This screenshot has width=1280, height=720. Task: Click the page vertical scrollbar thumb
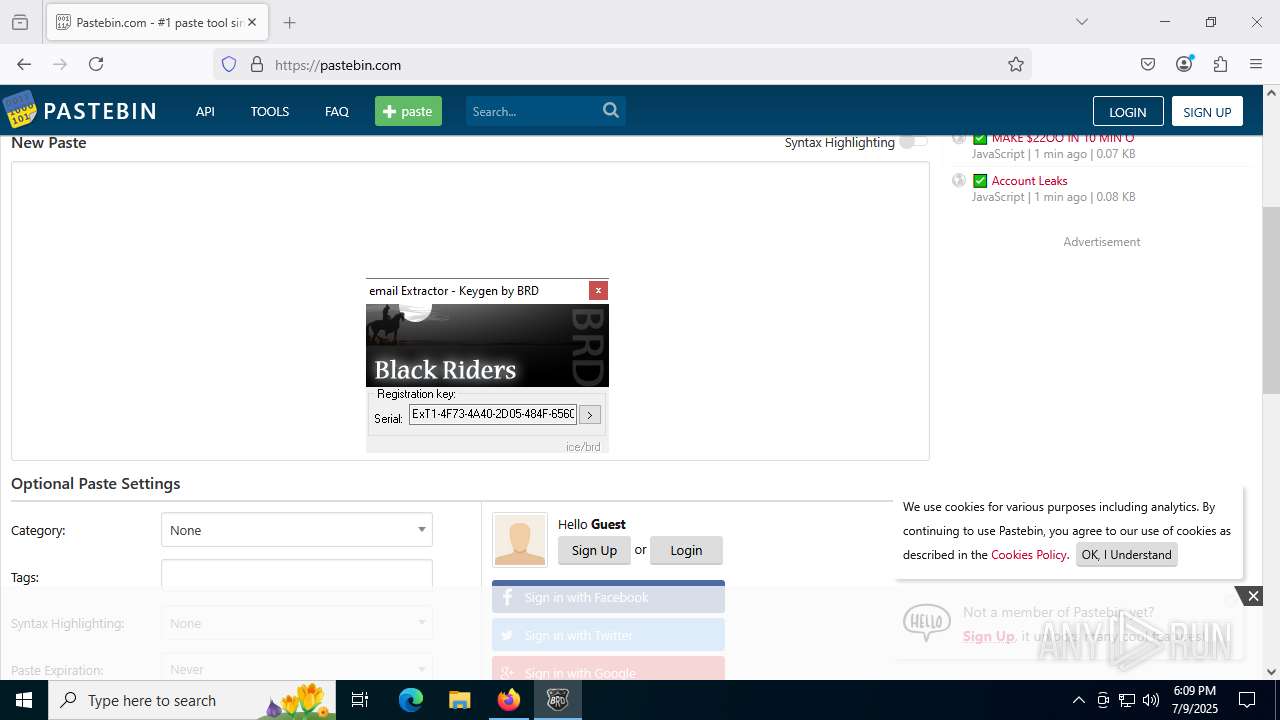pos(1271,300)
